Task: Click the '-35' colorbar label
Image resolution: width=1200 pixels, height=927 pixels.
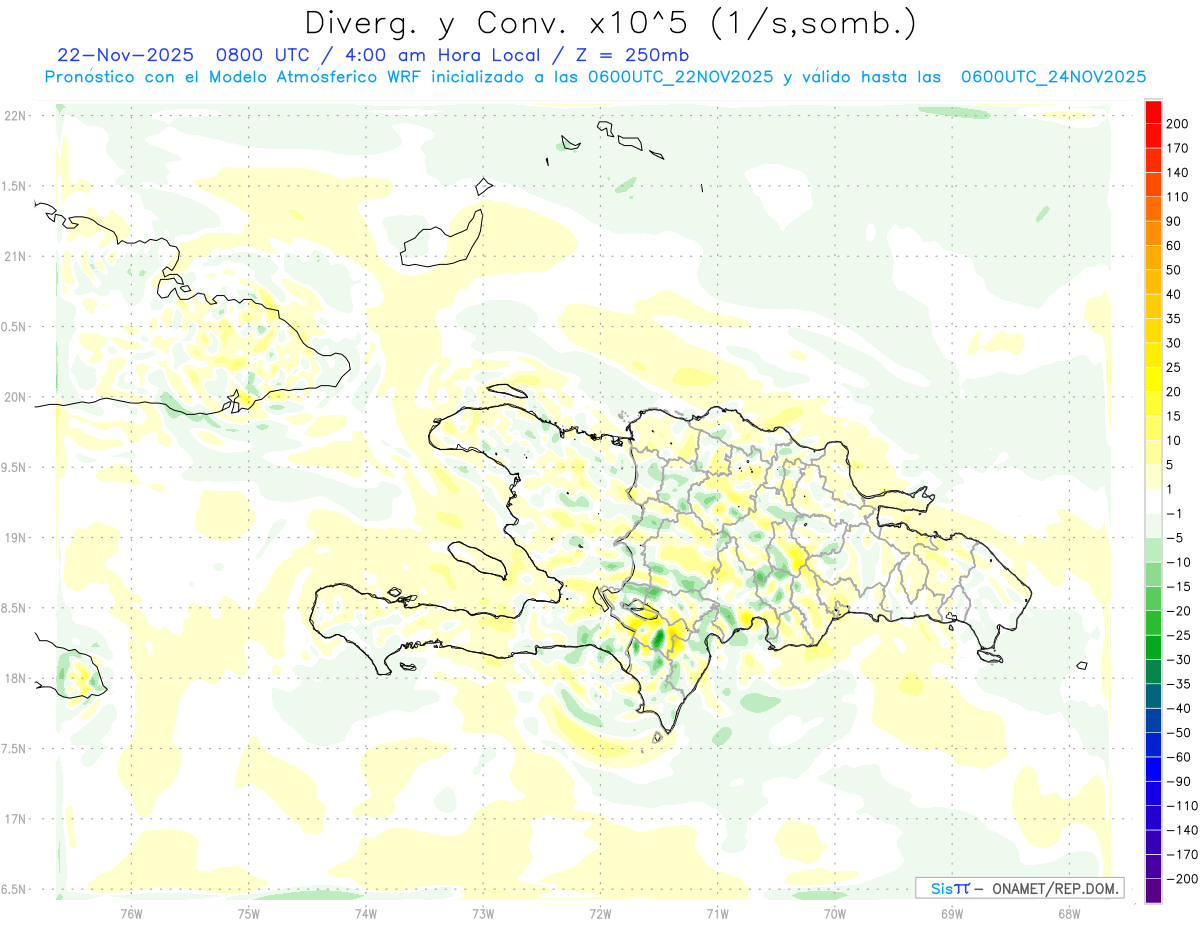Action: pos(1178,684)
